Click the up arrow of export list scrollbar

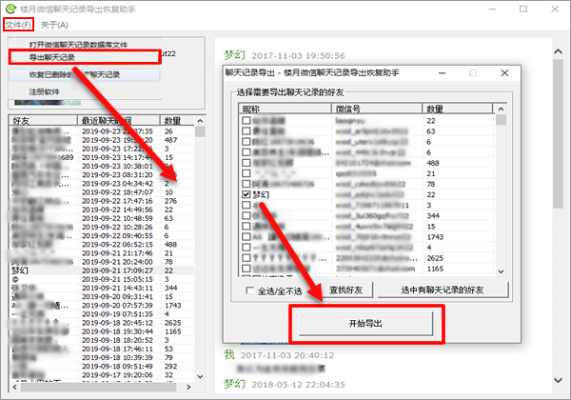pyautogui.click(x=501, y=109)
